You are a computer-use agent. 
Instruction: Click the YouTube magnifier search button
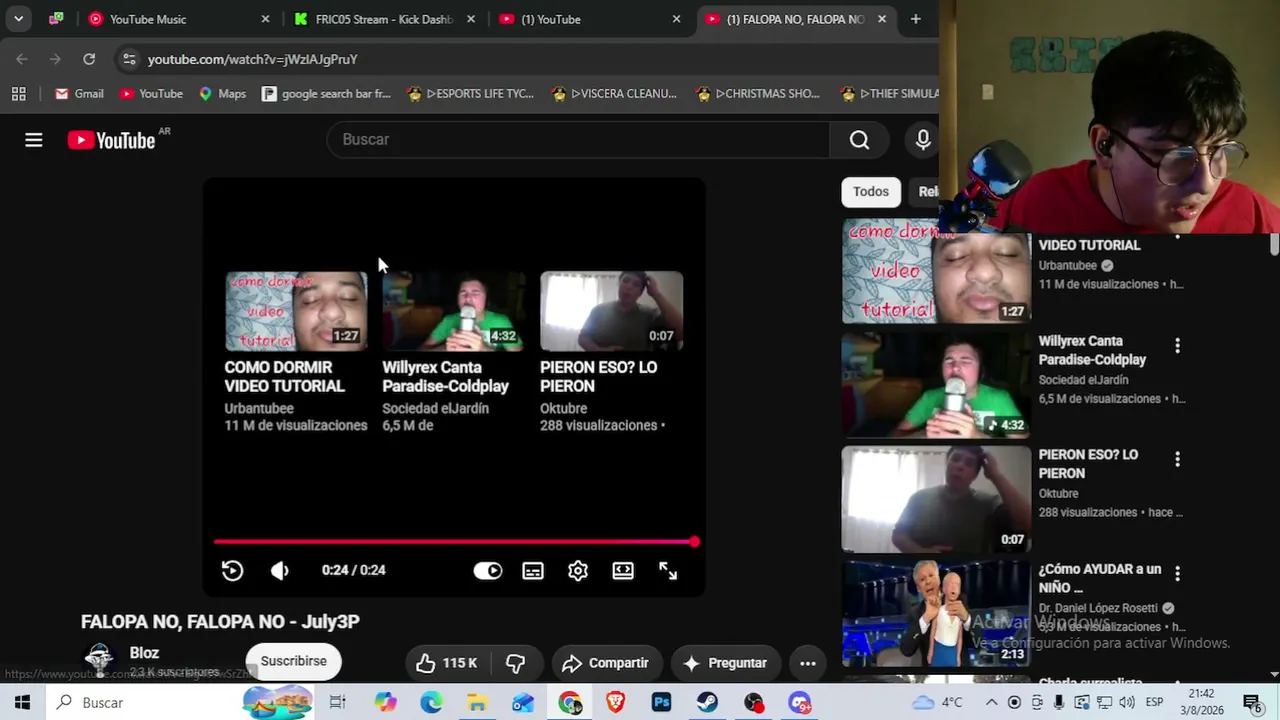[860, 140]
